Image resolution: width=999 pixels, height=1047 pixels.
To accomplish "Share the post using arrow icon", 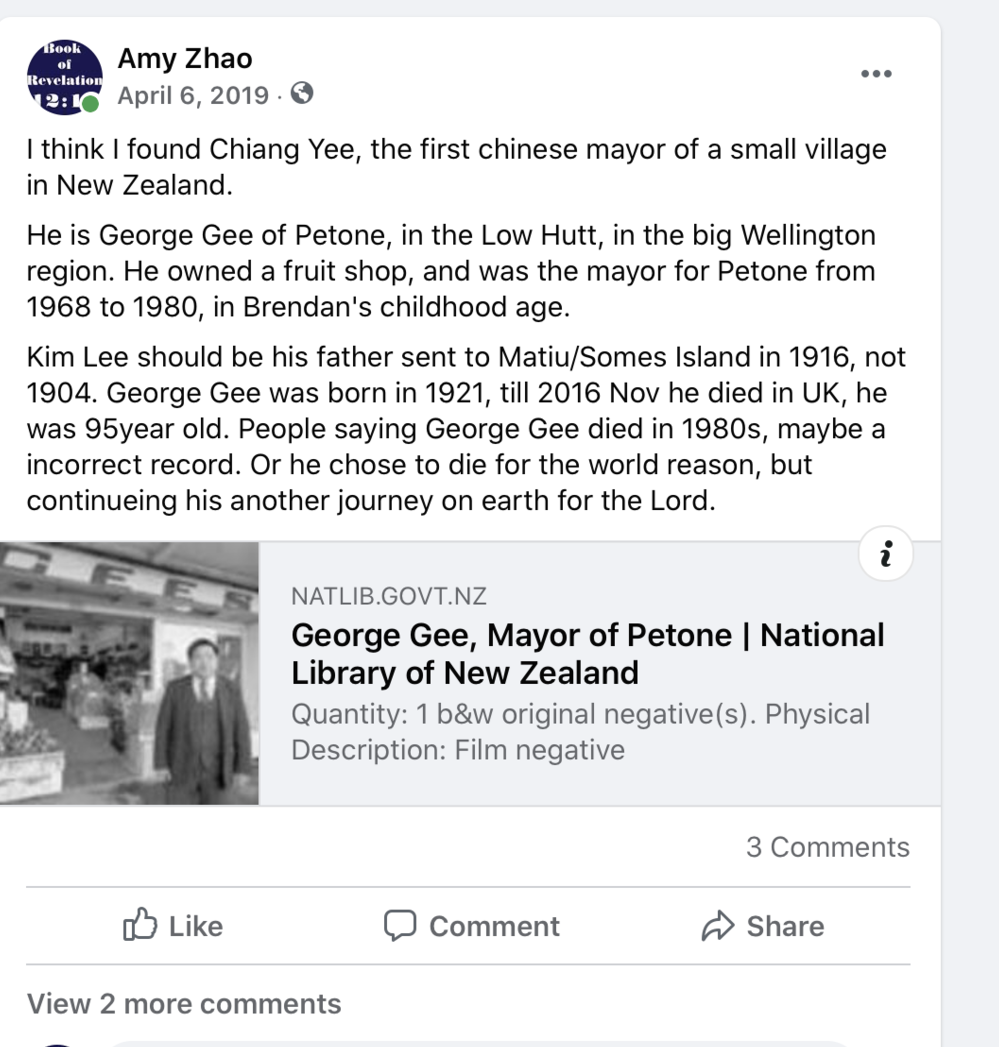I will click(x=763, y=926).
